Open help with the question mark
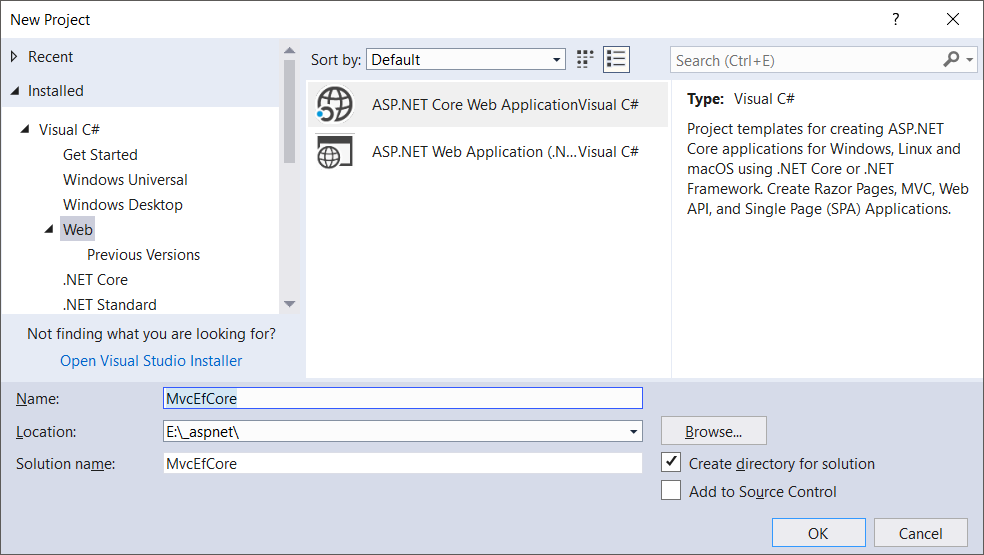This screenshot has height=555, width=984. [896, 19]
